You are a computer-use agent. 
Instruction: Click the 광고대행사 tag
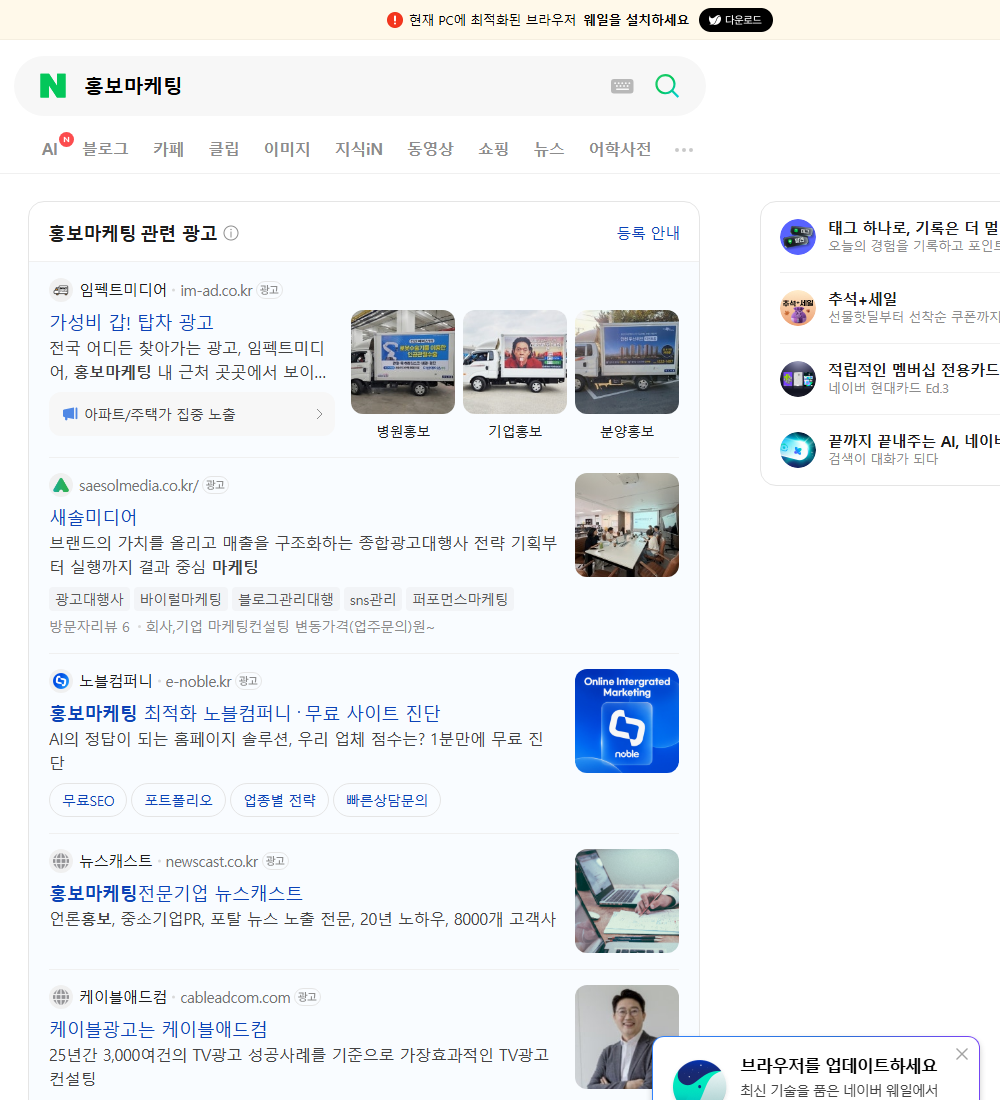pyautogui.click(x=89, y=599)
